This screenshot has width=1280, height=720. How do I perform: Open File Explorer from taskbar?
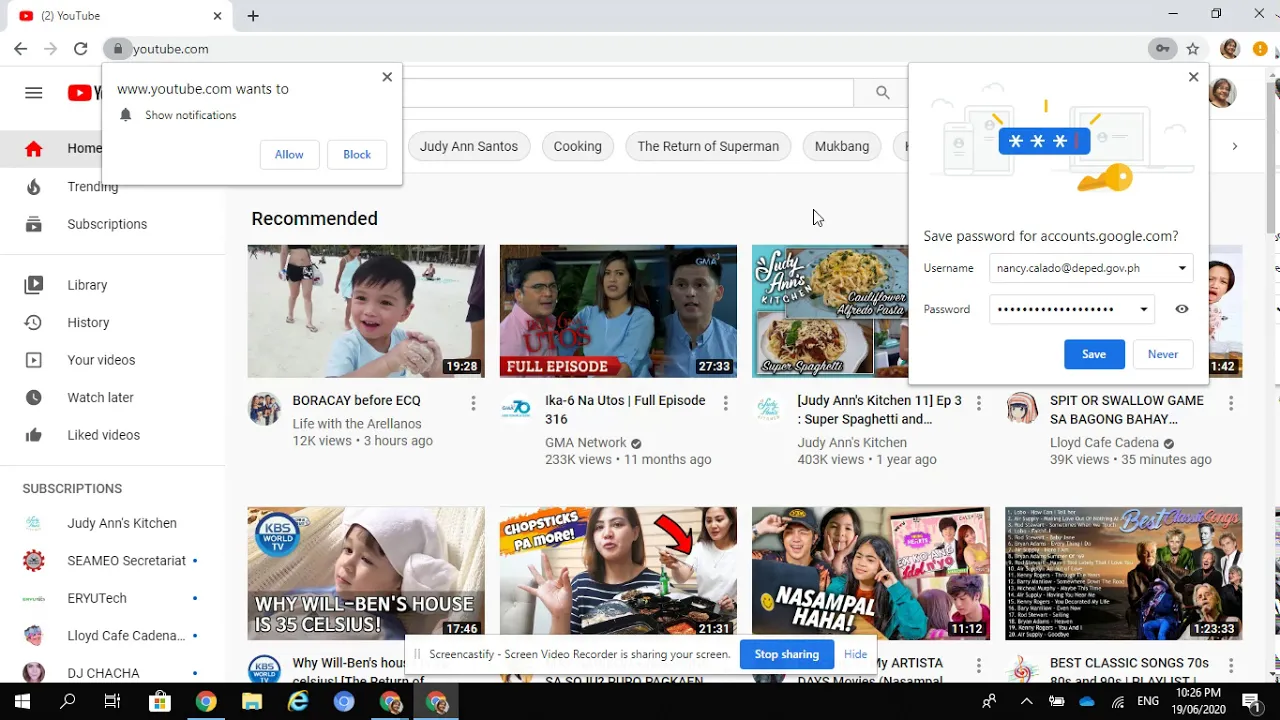click(251, 702)
